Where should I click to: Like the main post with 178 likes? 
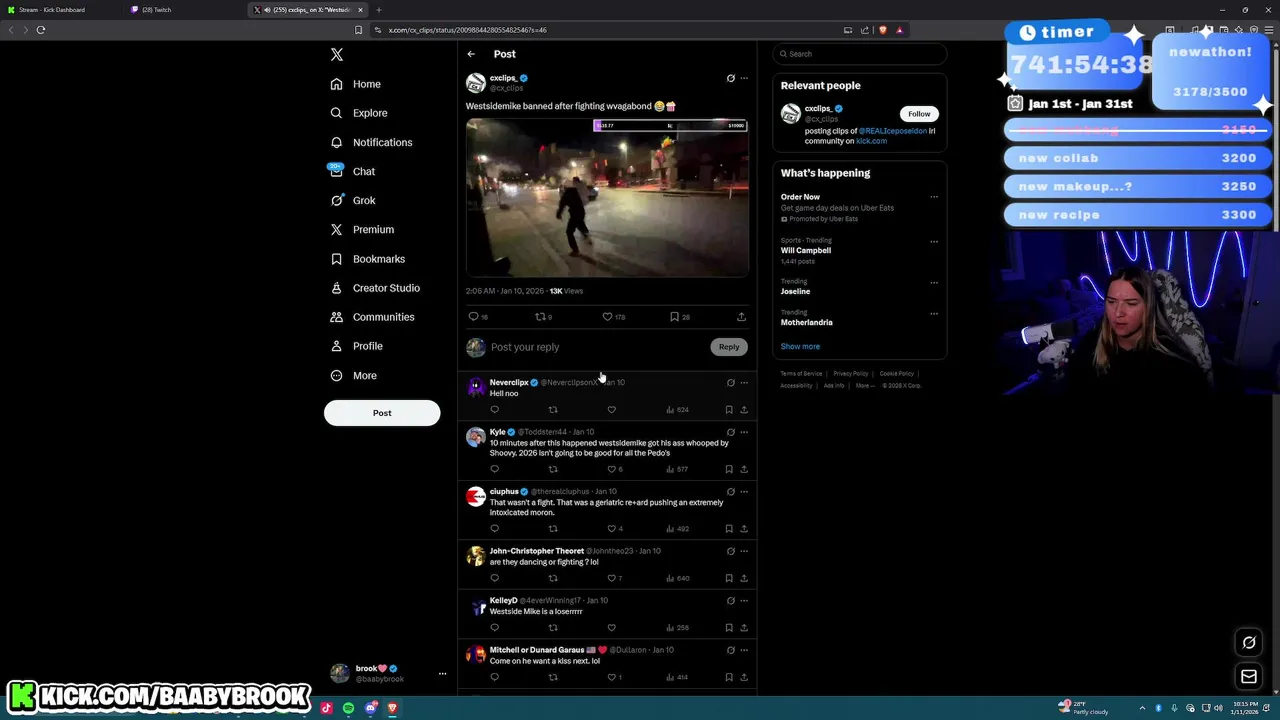coord(607,317)
